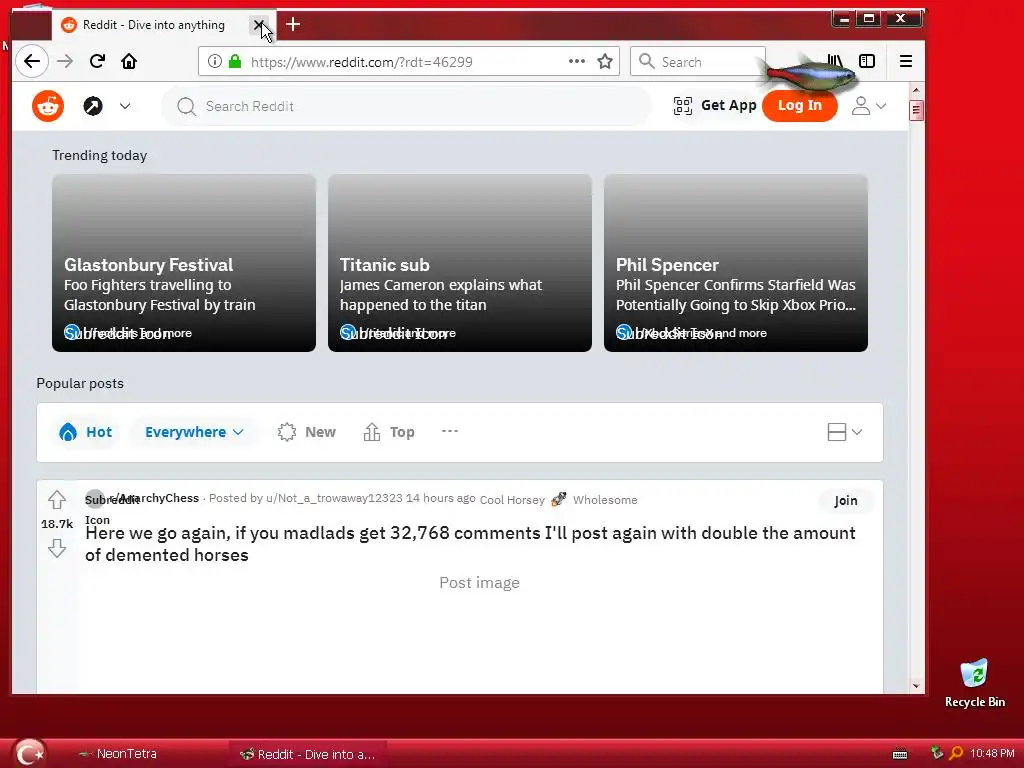Open the Phil Spencer trending card
This screenshot has width=1024, height=768.
pyautogui.click(x=736, y=263)
